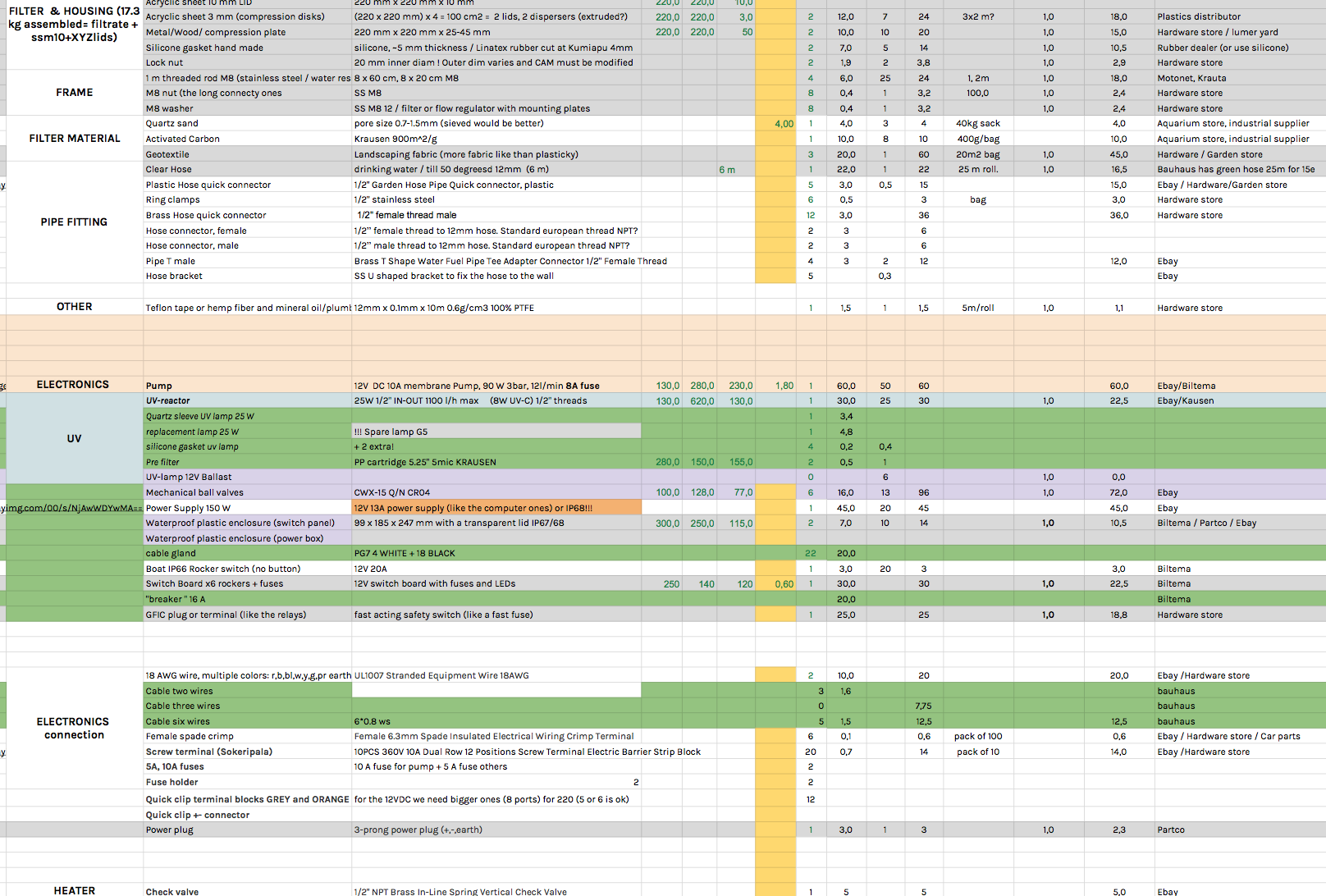This screenshot has width=1326, height=896.
Task: Select the '!!! Spare lamp G5' cell
Action: coord(496,432)
